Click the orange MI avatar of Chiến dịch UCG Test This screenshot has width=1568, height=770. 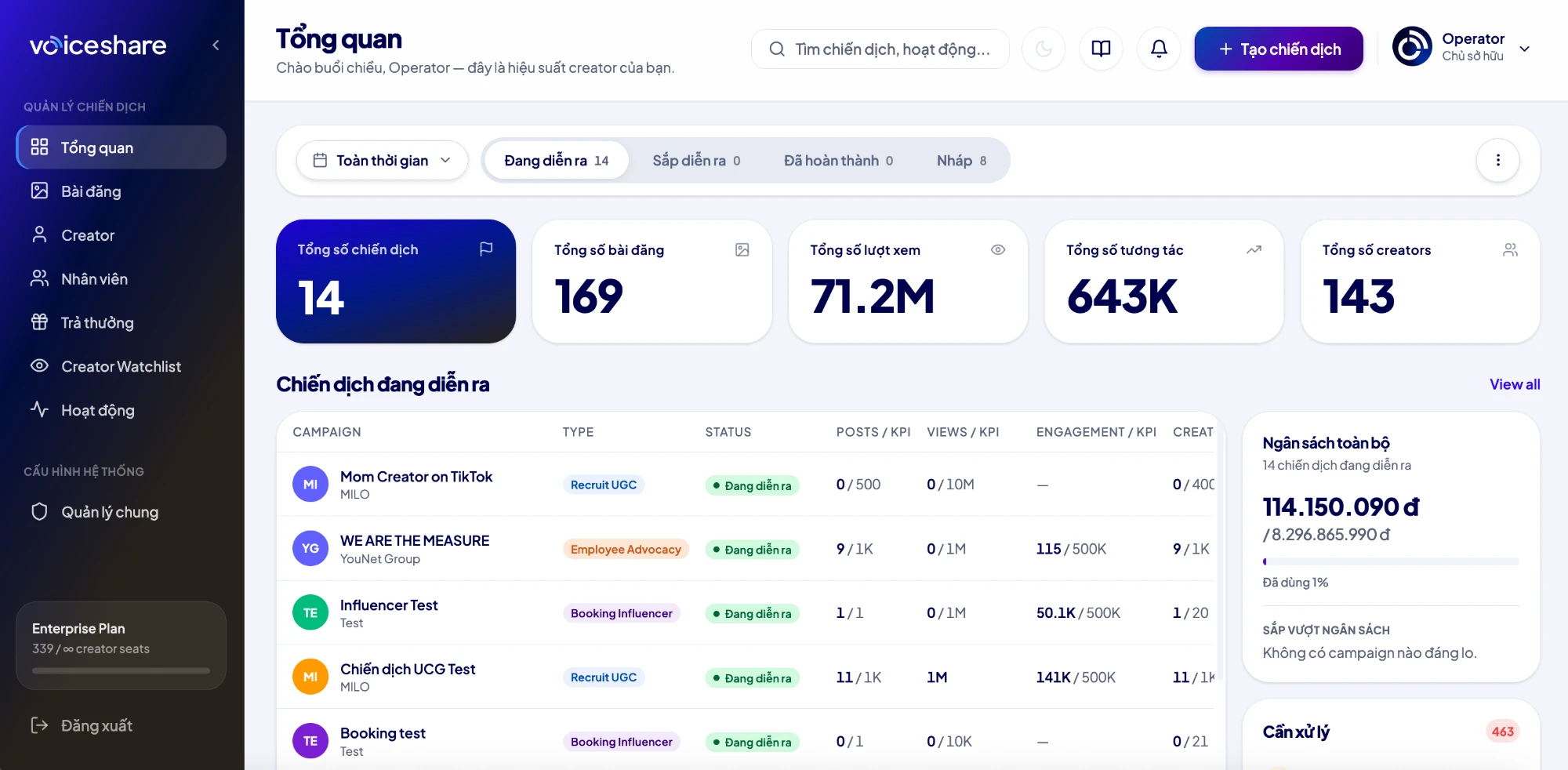click(310, 677)
